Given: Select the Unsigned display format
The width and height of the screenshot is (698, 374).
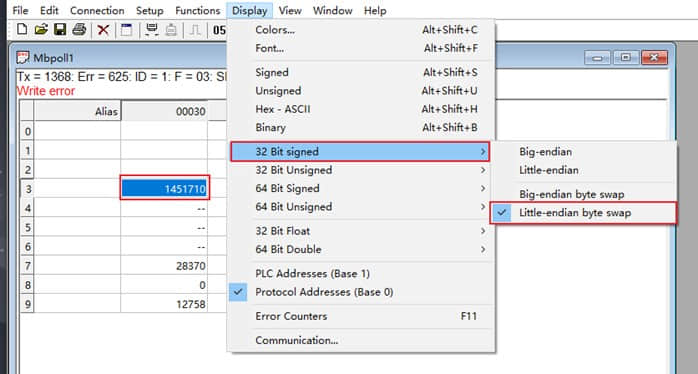Looking at the screenshot, I should pyautogui.click(x=361, y=91).
